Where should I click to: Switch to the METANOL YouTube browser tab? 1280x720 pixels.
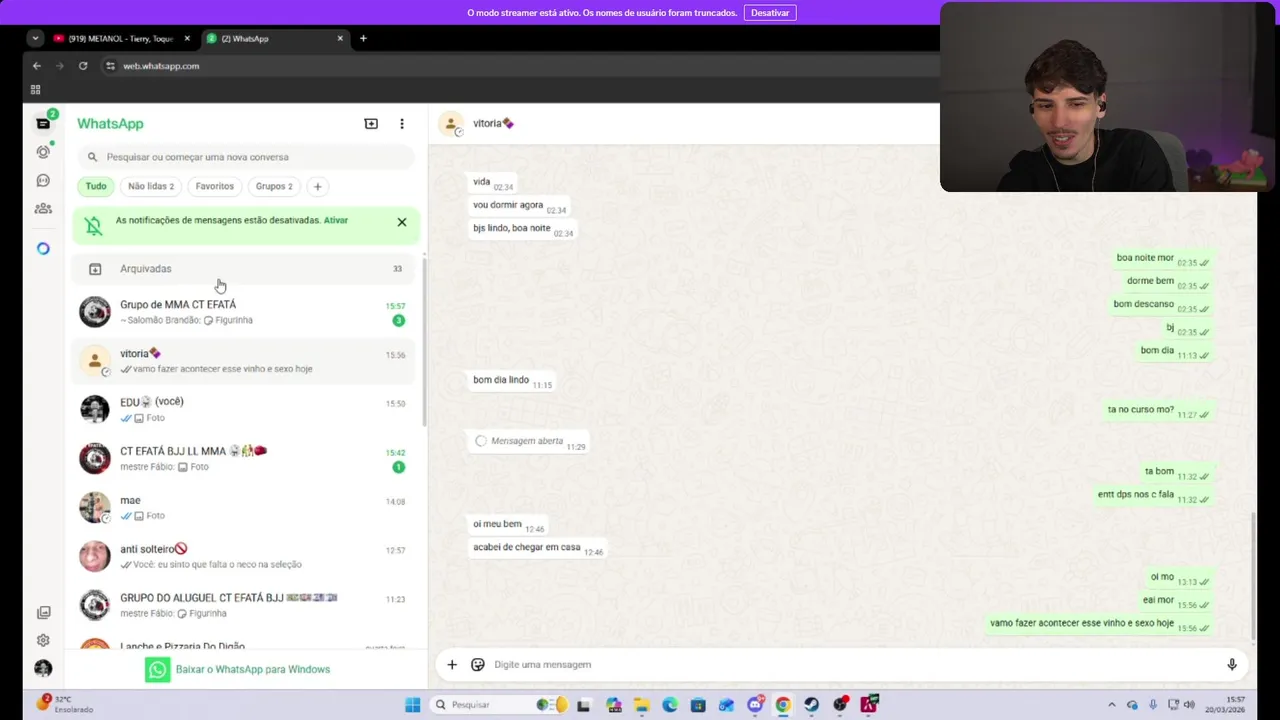click(x=120, y=38)
